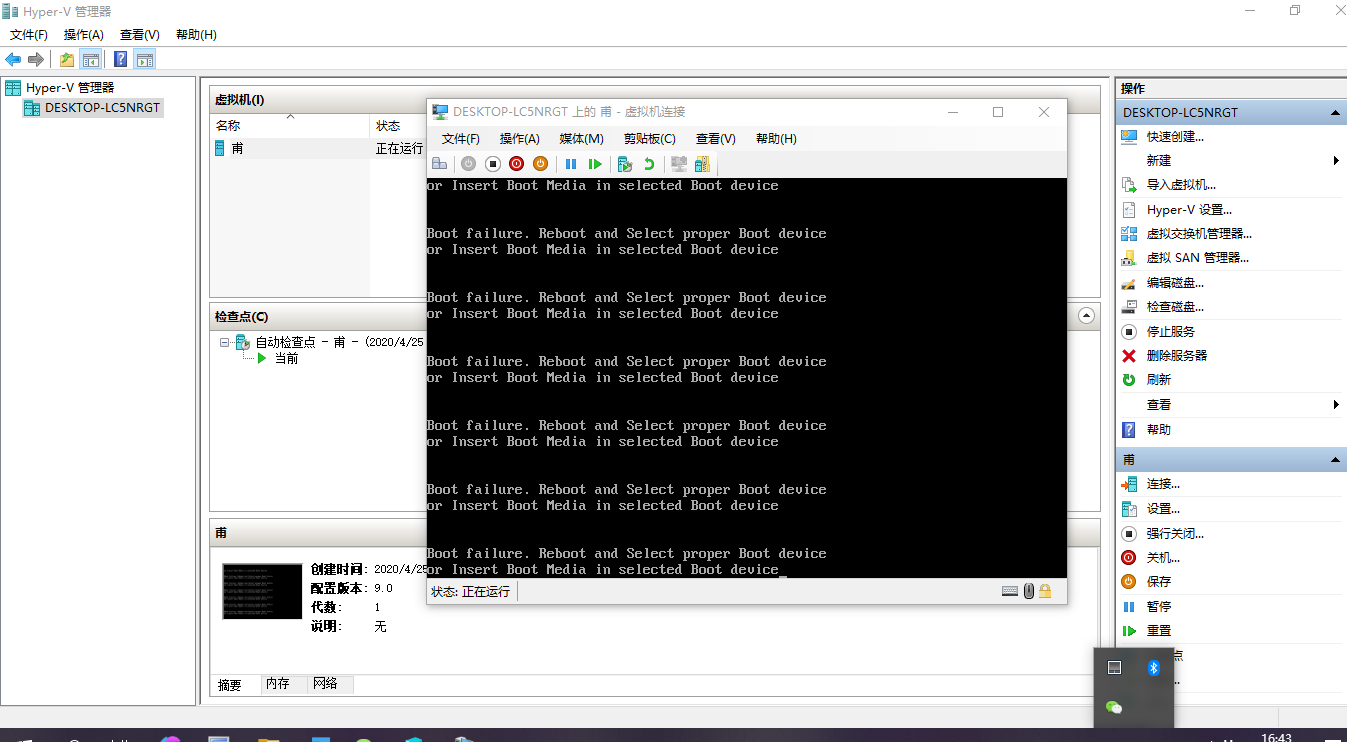Click 检查磁盘 in the Actions pane

click(x=1175, y=307)
